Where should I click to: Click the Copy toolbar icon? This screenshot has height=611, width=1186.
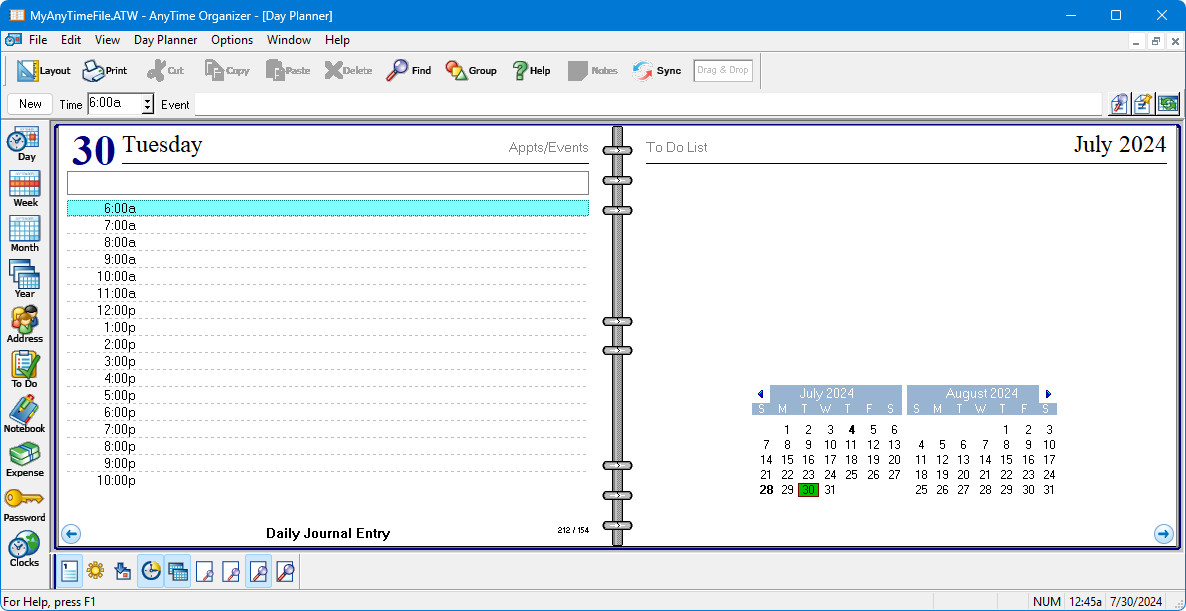[227, 70]
